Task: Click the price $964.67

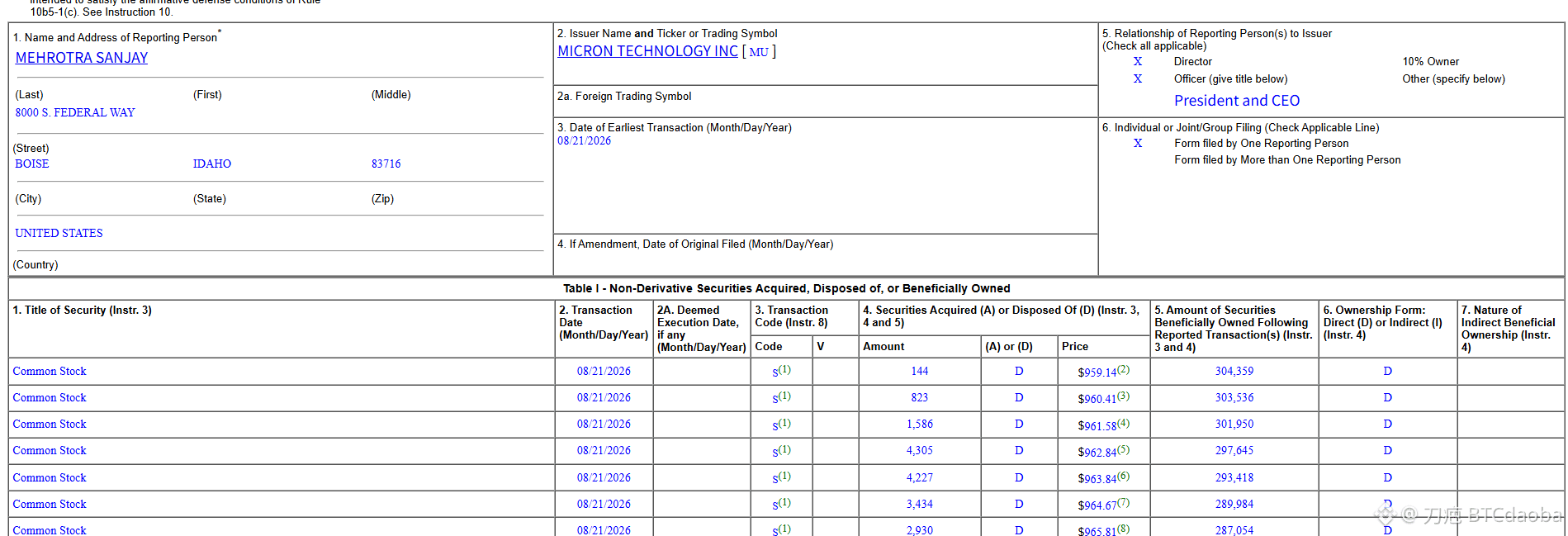Action: (x=1097, y=506)
